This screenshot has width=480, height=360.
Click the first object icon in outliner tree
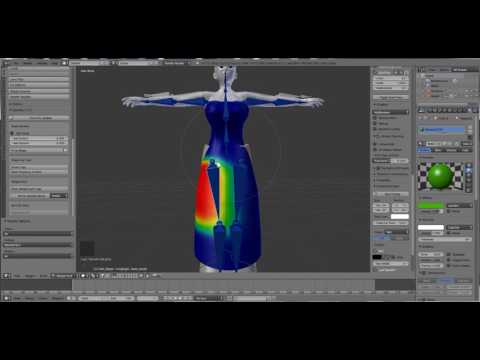point(428,81)
